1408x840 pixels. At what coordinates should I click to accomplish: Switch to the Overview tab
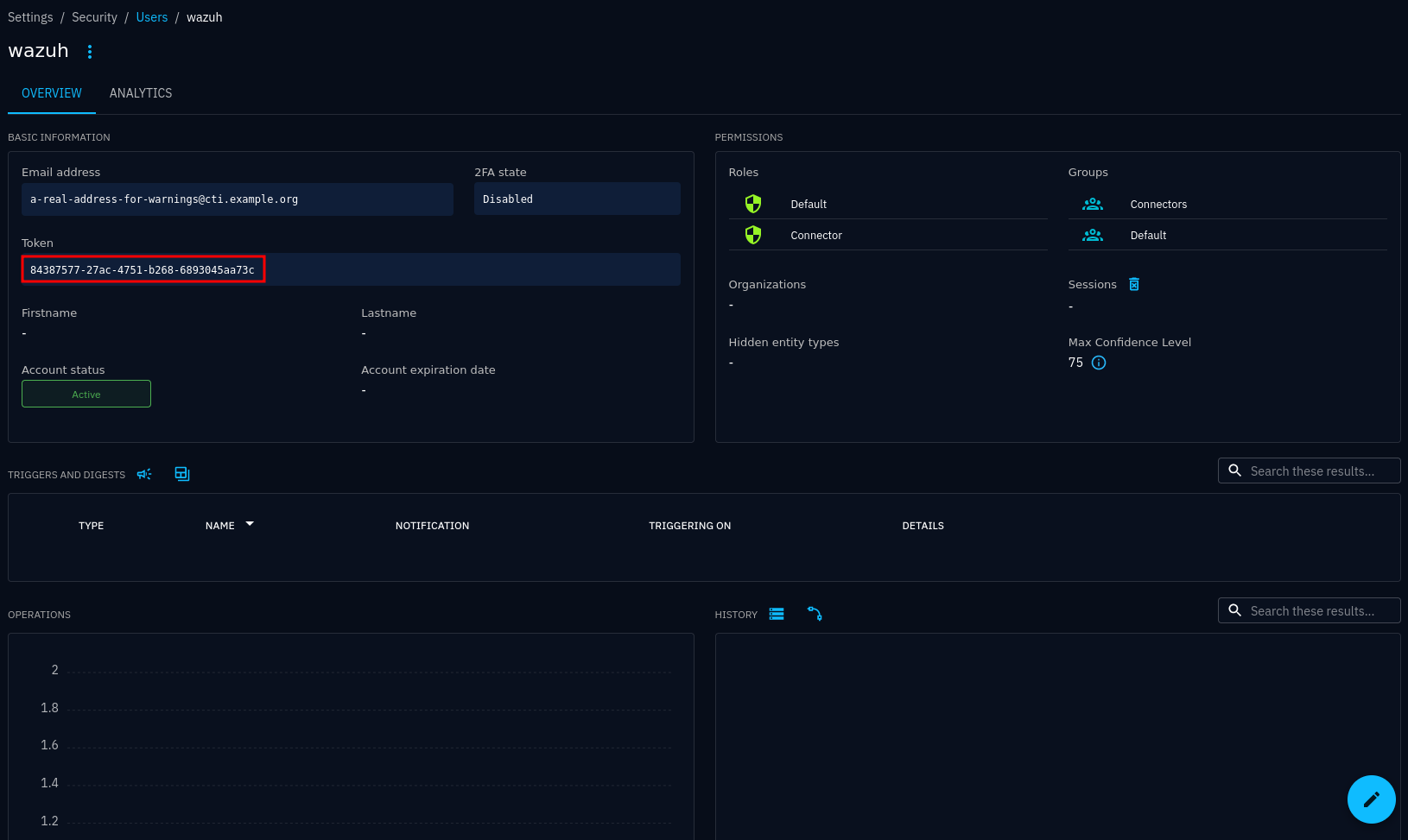(52, 93)
